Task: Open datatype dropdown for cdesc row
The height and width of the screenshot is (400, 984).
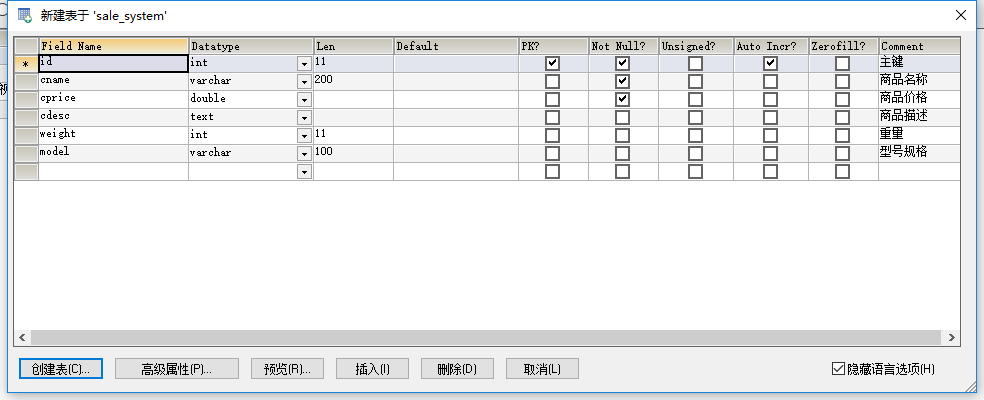Action: (x=304, y=117)
